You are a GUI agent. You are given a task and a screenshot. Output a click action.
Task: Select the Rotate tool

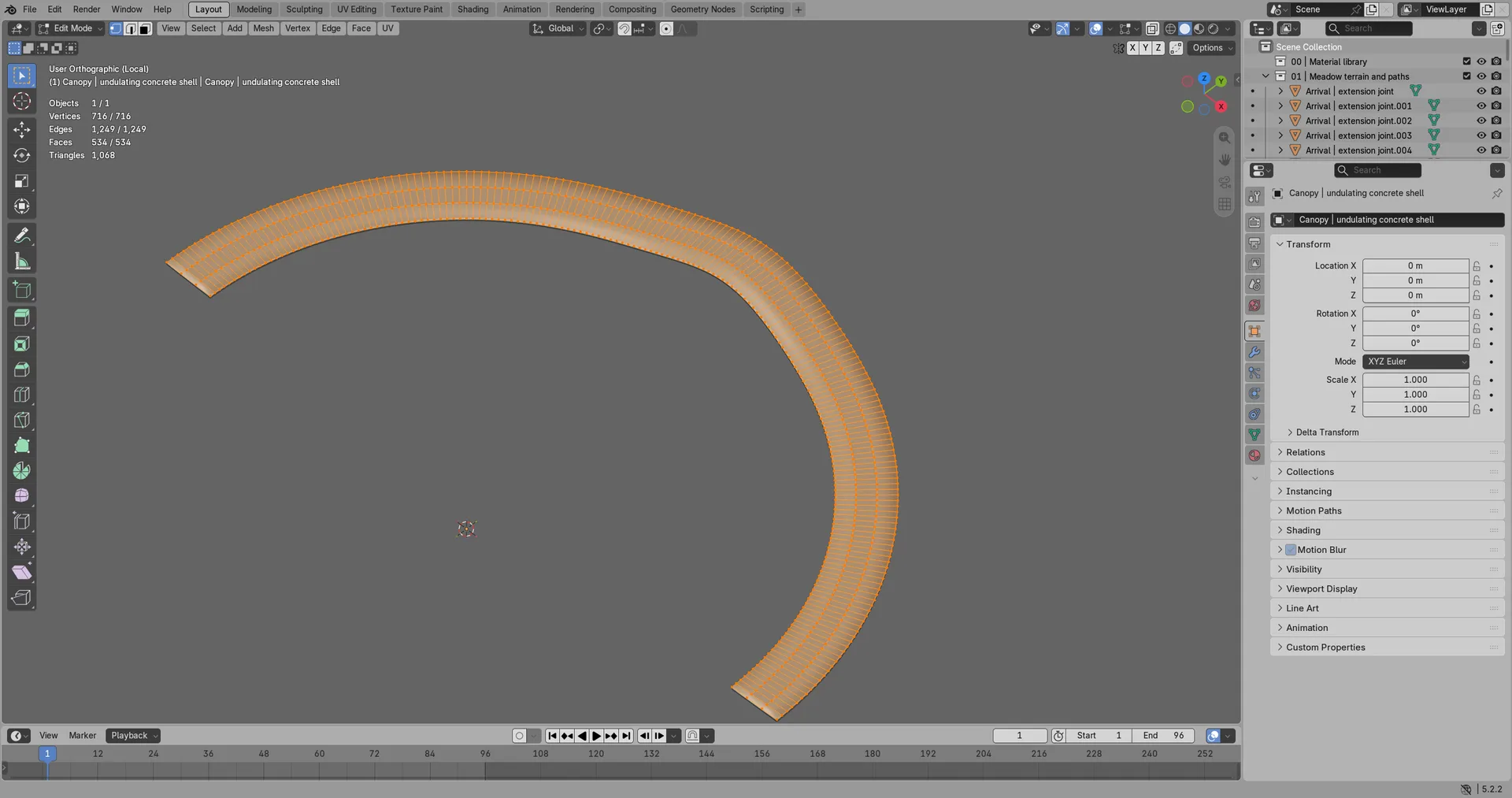point(22,155)
